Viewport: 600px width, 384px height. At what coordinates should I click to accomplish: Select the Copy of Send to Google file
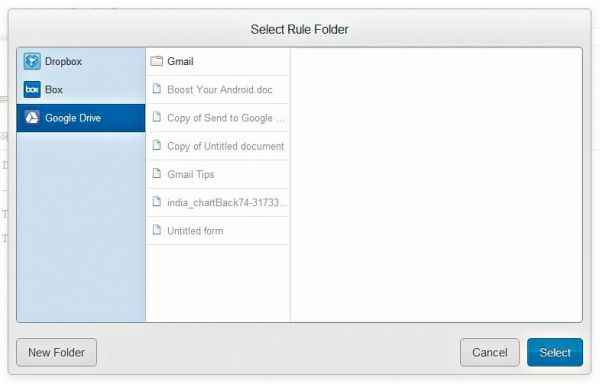click(x=217, y=118)
